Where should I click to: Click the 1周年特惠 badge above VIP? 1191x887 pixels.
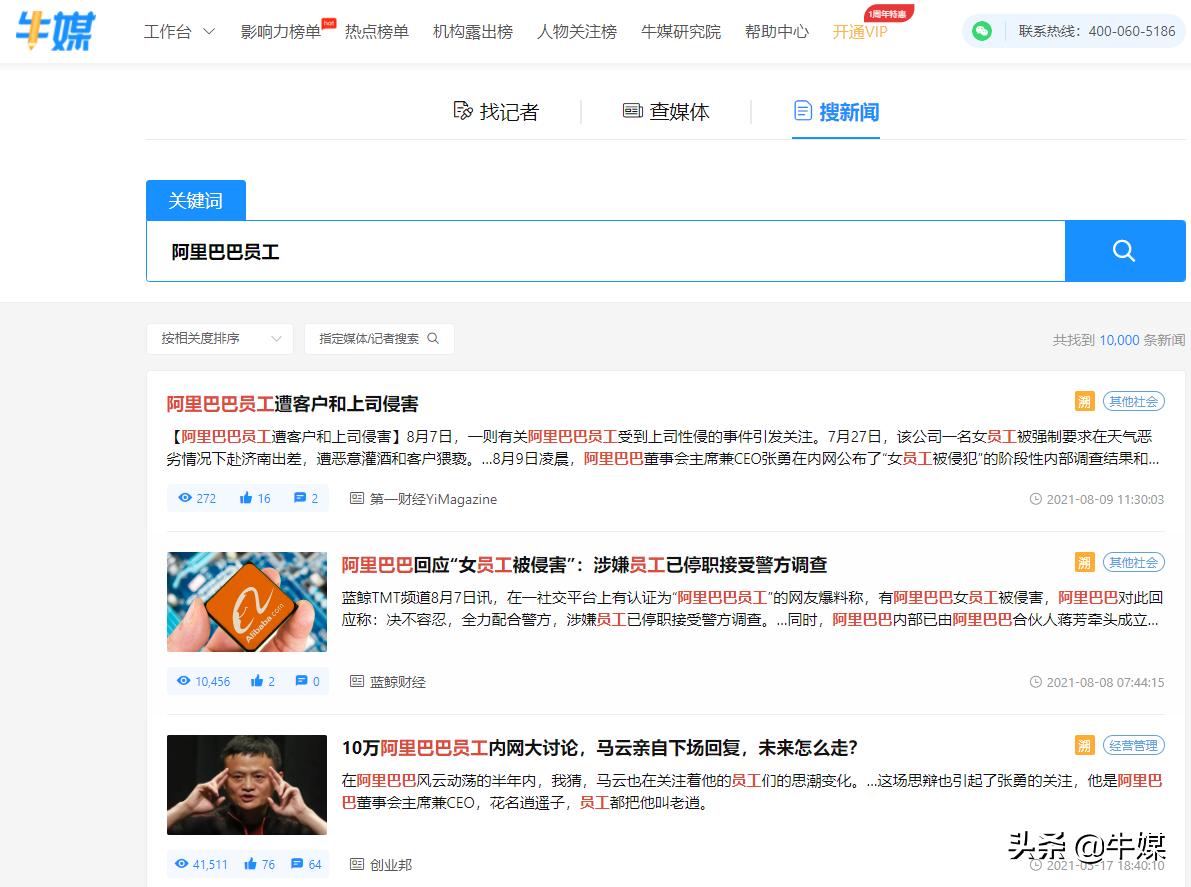click(x=888, y=14)
